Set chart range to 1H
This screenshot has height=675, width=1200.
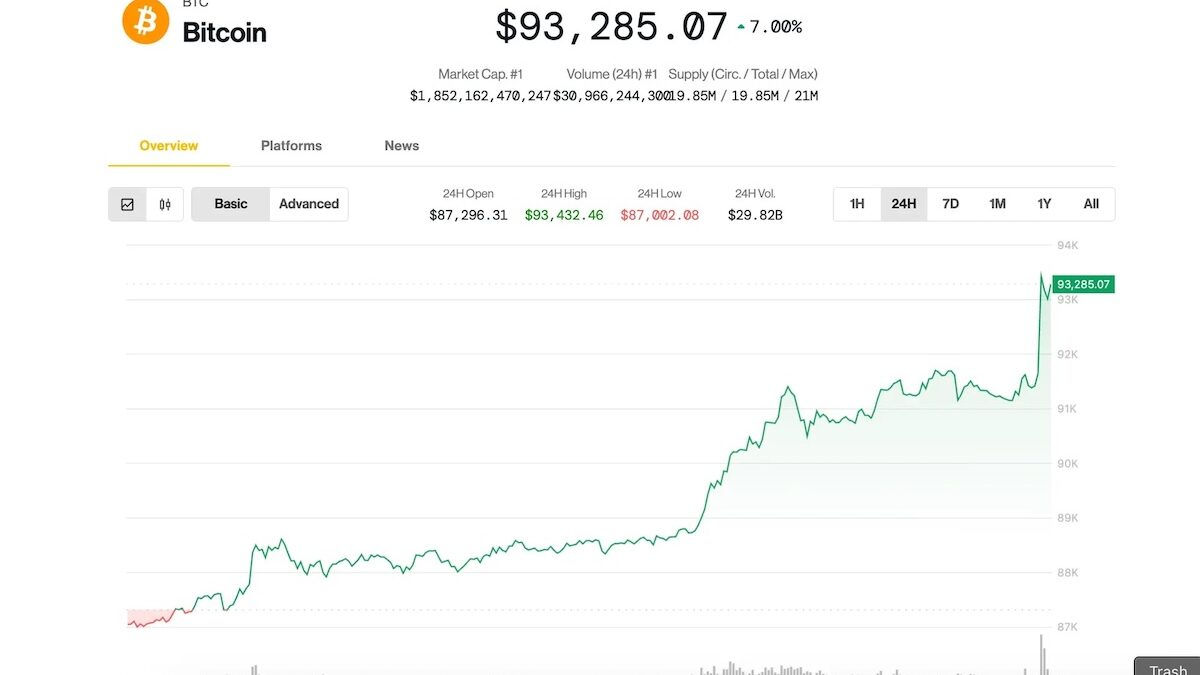pyautogui.click(x=857, y=204)
